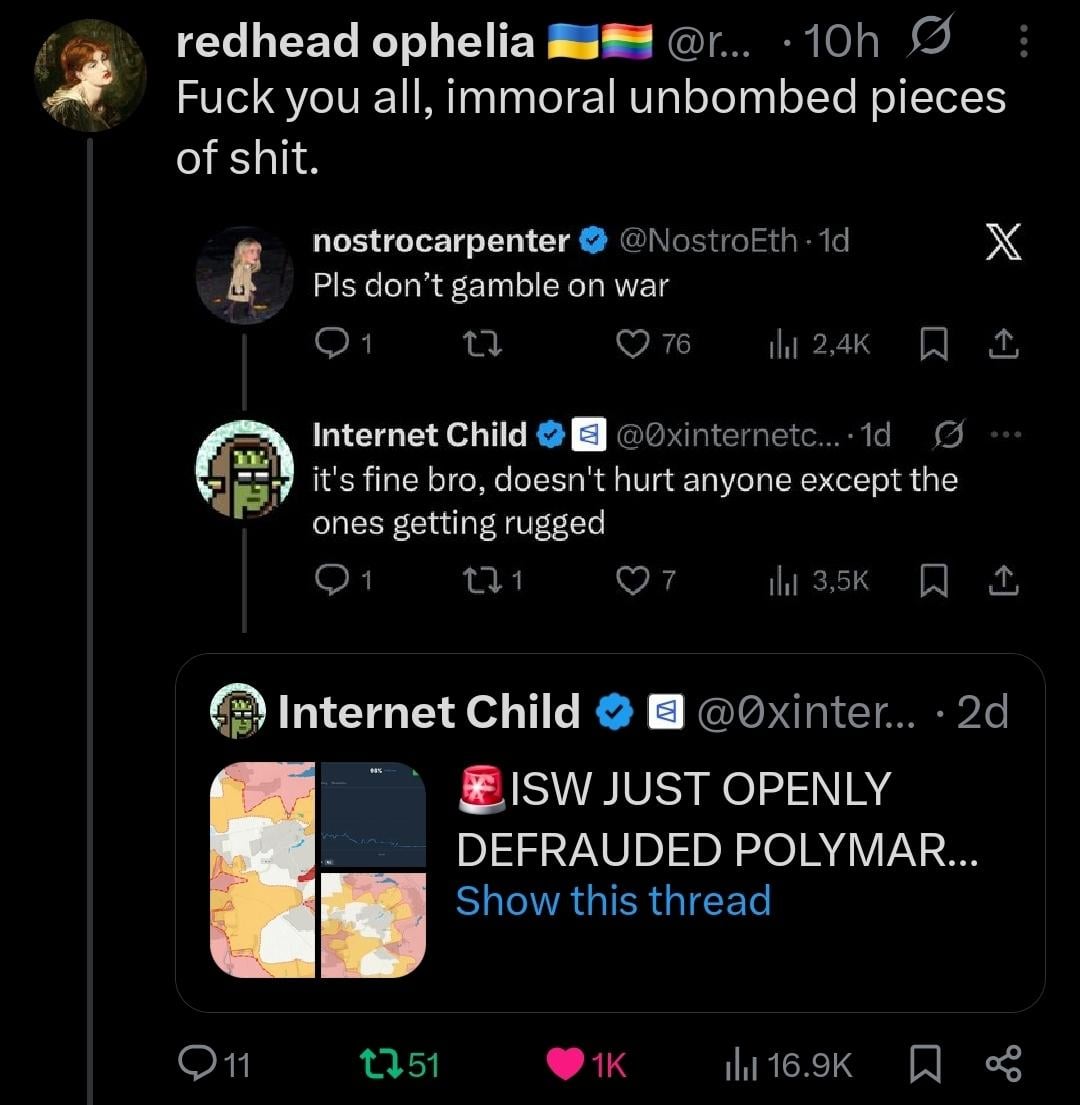Click "Show this thread" link
Image resolution: width=1080 pixels, height=1105 pixels.
(613, 900)
